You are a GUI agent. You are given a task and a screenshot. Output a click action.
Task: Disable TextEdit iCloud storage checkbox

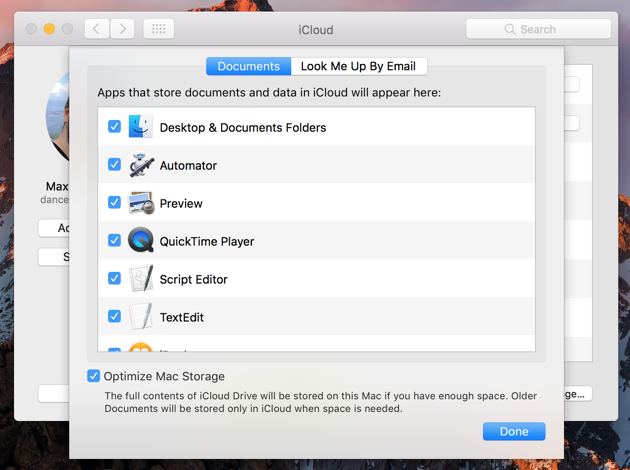[115, 316]
